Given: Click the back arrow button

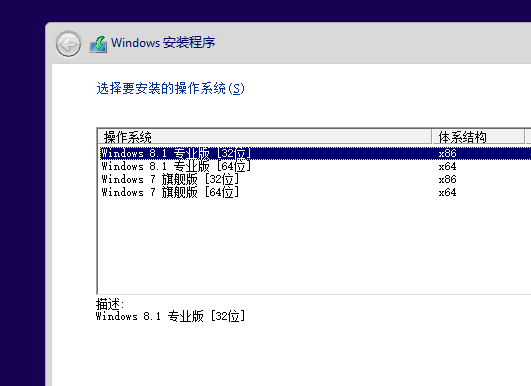Looking at the screenshot, I should point(68,44).
